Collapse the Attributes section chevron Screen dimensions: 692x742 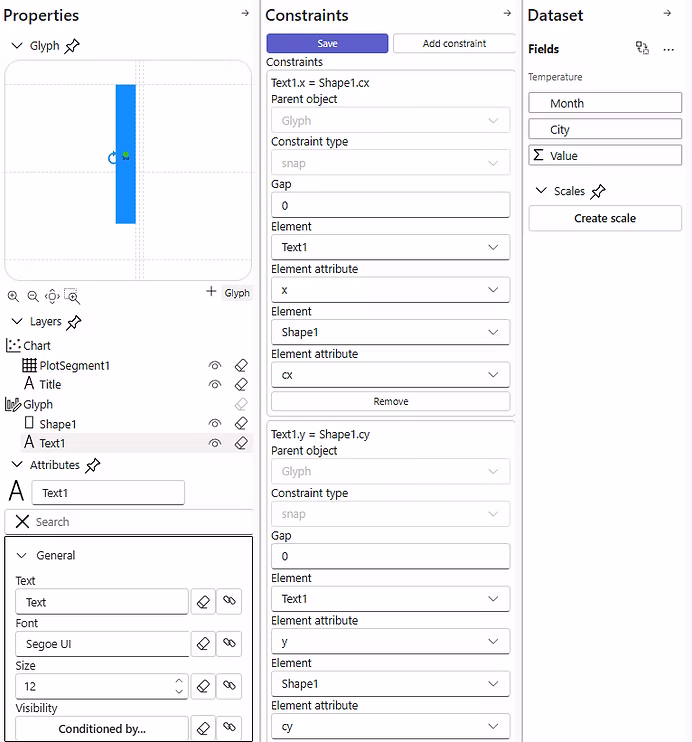(x=17, y=464)
